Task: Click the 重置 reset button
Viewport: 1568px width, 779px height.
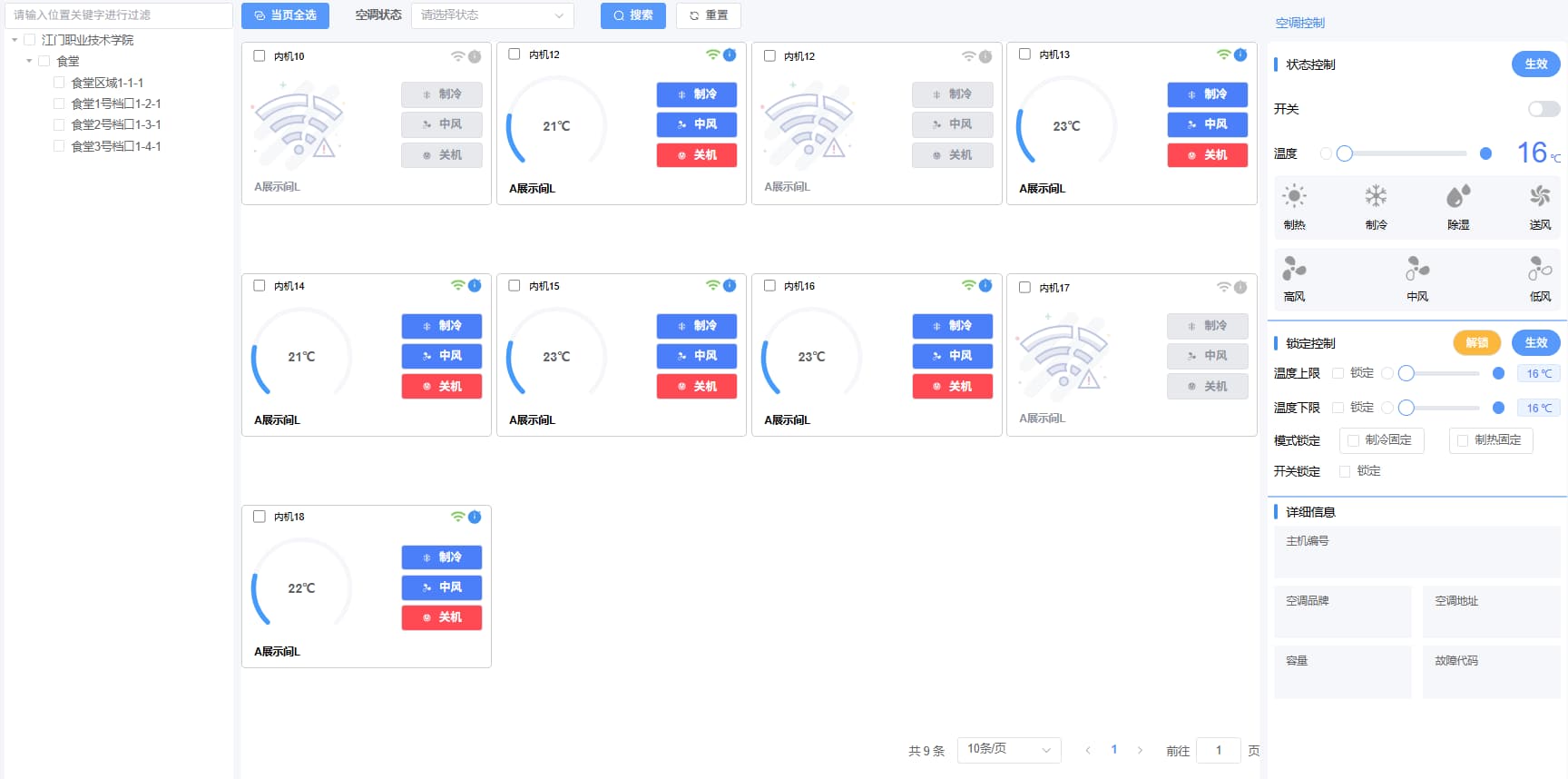Action: click(x=708, y=15)
